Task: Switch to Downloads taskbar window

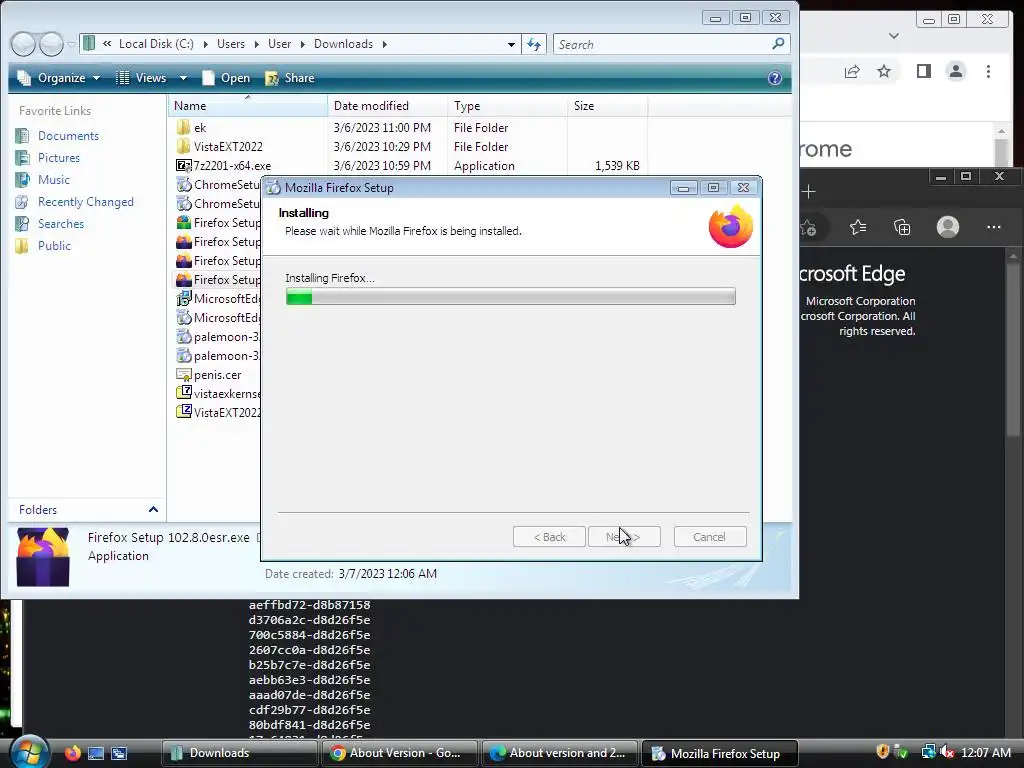Action: tap(240, 753)
